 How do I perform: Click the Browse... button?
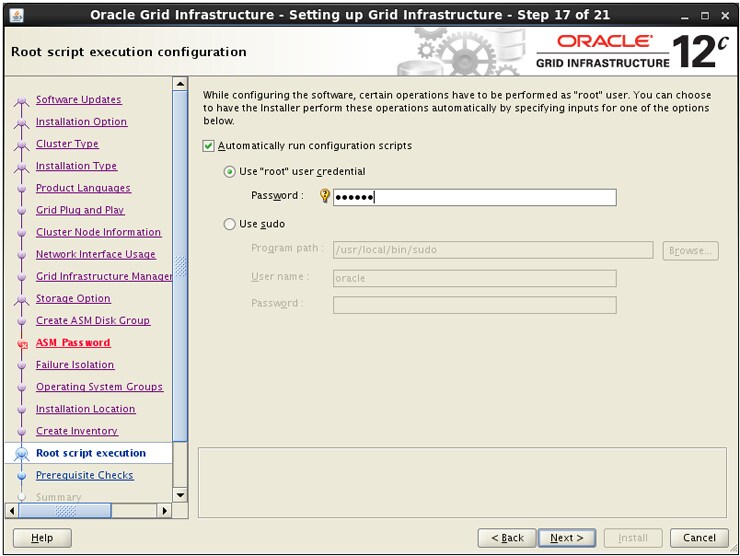690,251
